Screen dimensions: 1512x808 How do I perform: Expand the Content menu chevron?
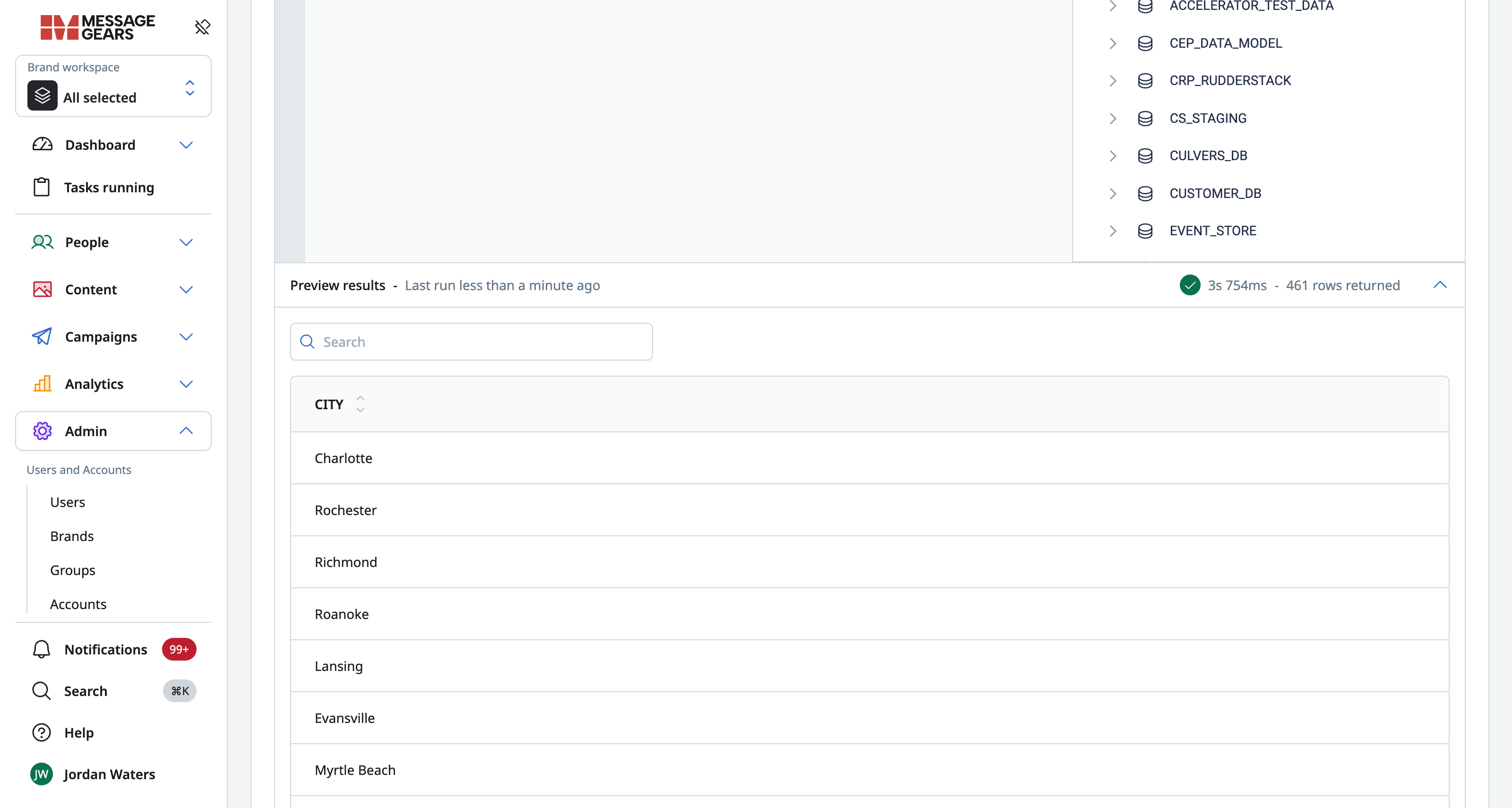[x=186, y=289]
